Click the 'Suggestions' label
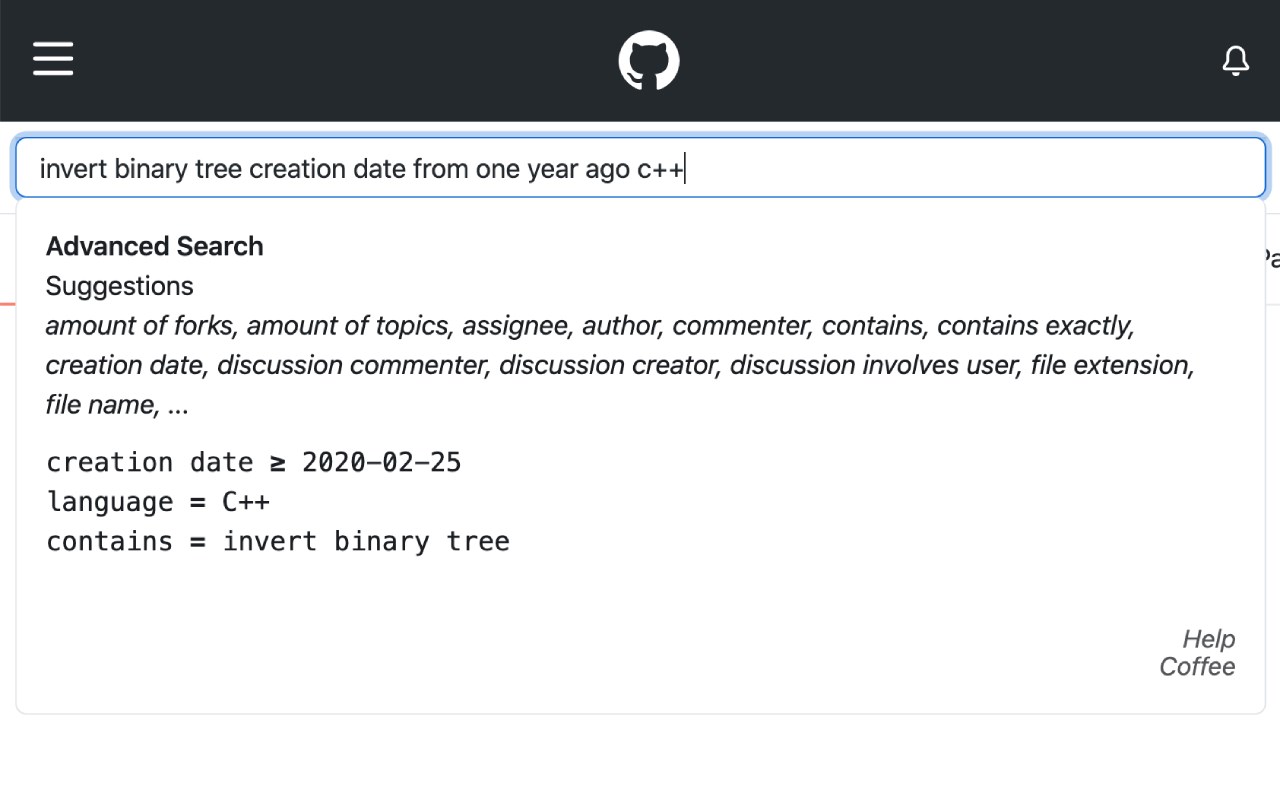Image resolution: width=1280 pixels, height=800 pixels. click(x=120, y=286)
